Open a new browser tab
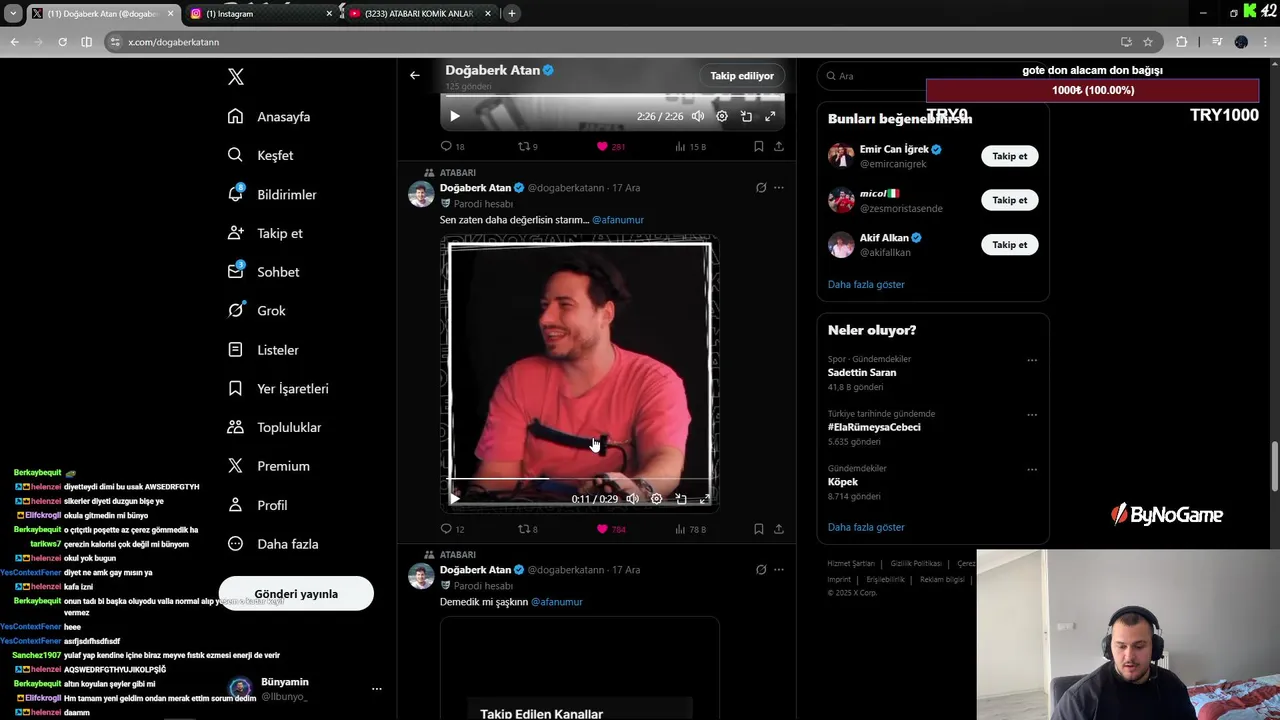This screenshot has height=720, width=1280. (512, 13)
